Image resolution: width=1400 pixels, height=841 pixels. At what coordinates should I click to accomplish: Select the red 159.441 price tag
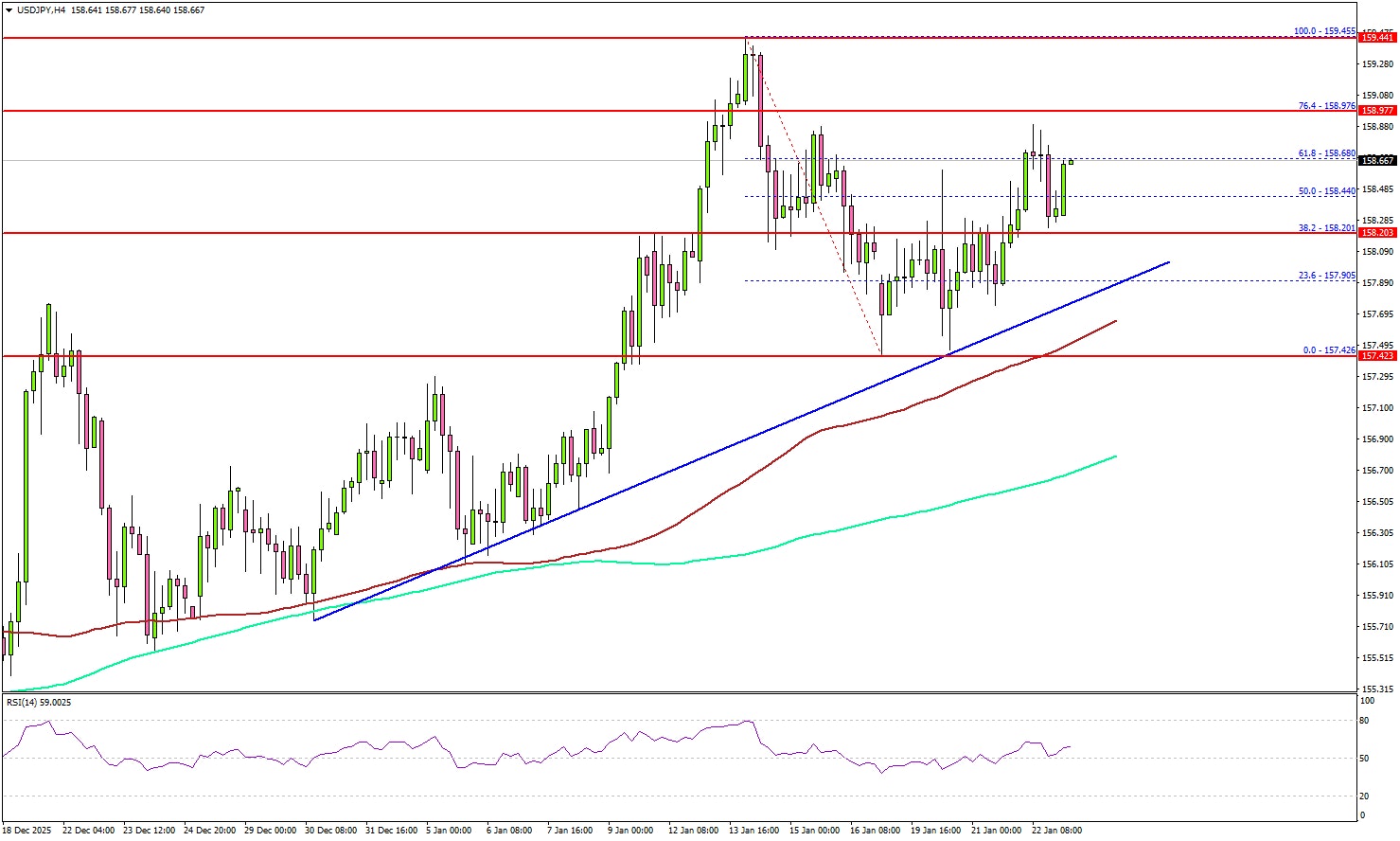coord(1377,38)
